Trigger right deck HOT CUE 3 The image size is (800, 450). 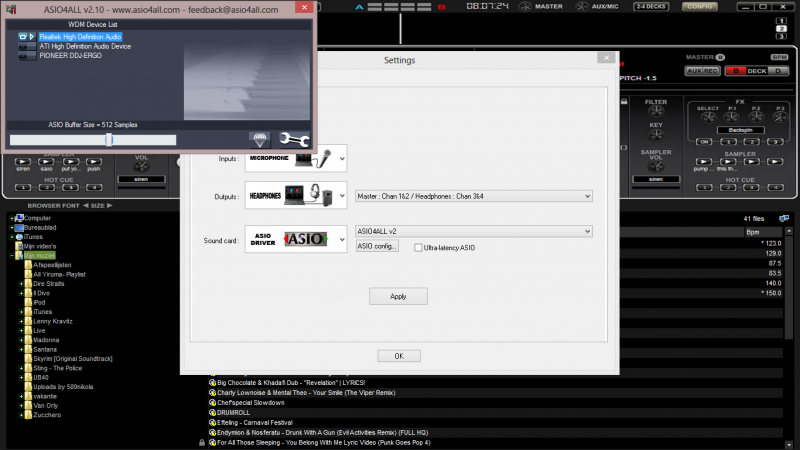752,188
